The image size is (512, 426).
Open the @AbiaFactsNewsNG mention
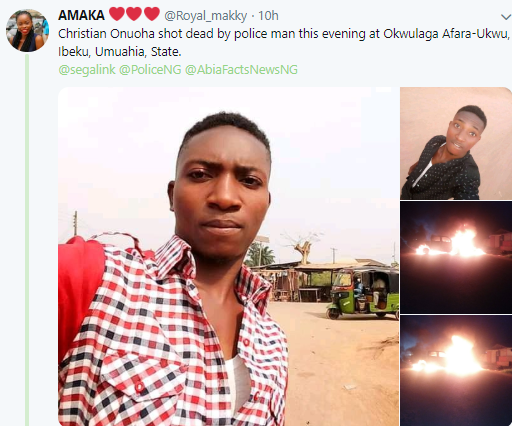coord(241,70)
